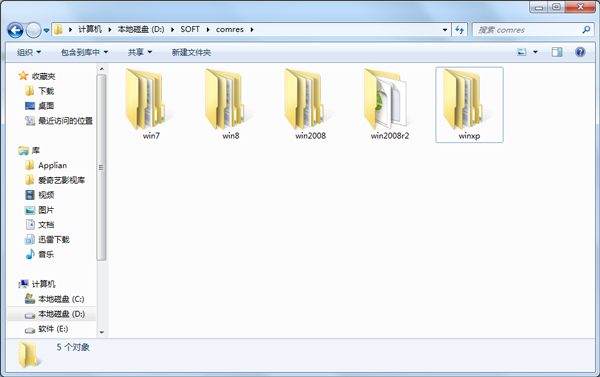Click 计算机 in the address breadcrumb
The image size is (600, 377).
[x=90, y=29]
